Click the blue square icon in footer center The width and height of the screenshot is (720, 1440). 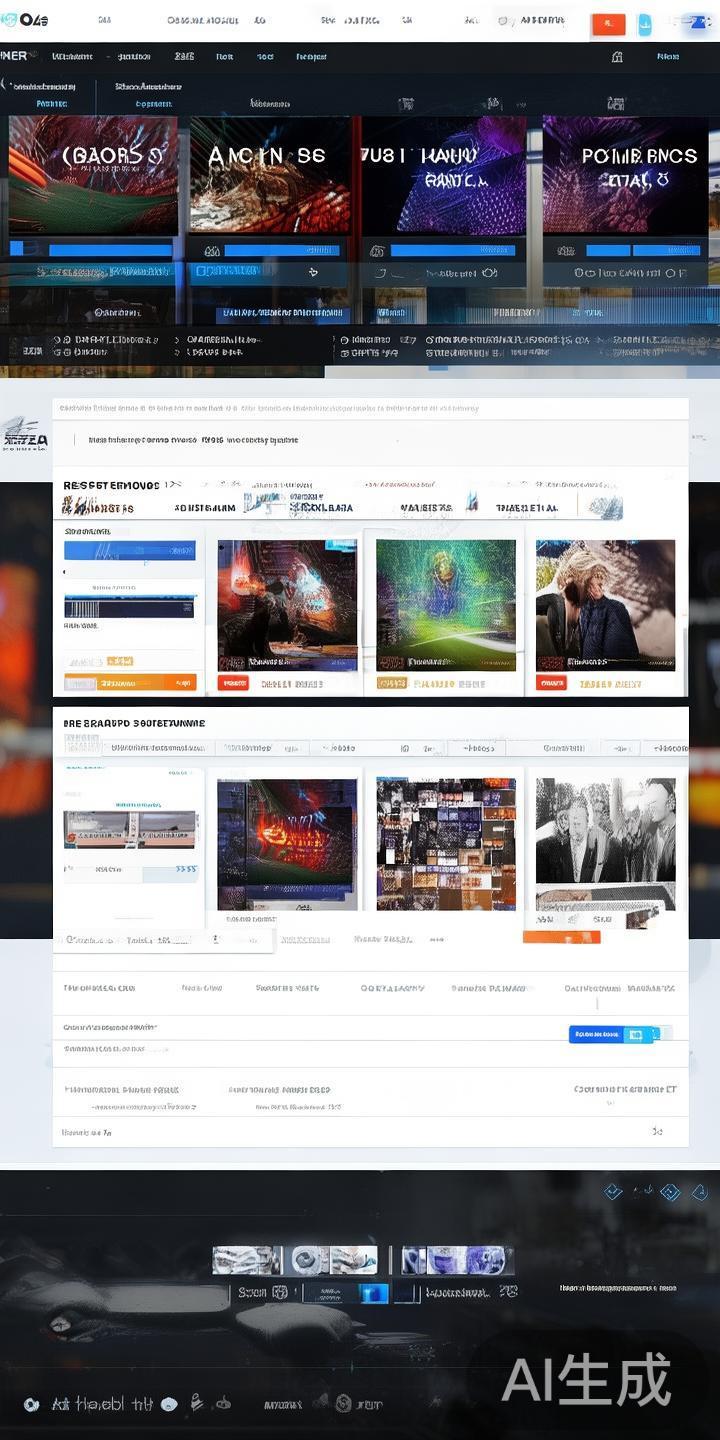(x=374, y=1293)
